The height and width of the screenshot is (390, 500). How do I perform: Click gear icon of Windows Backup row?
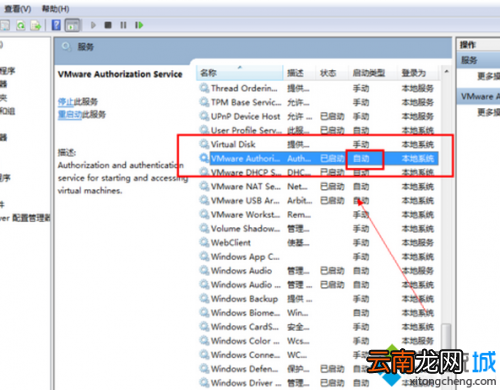204,298
